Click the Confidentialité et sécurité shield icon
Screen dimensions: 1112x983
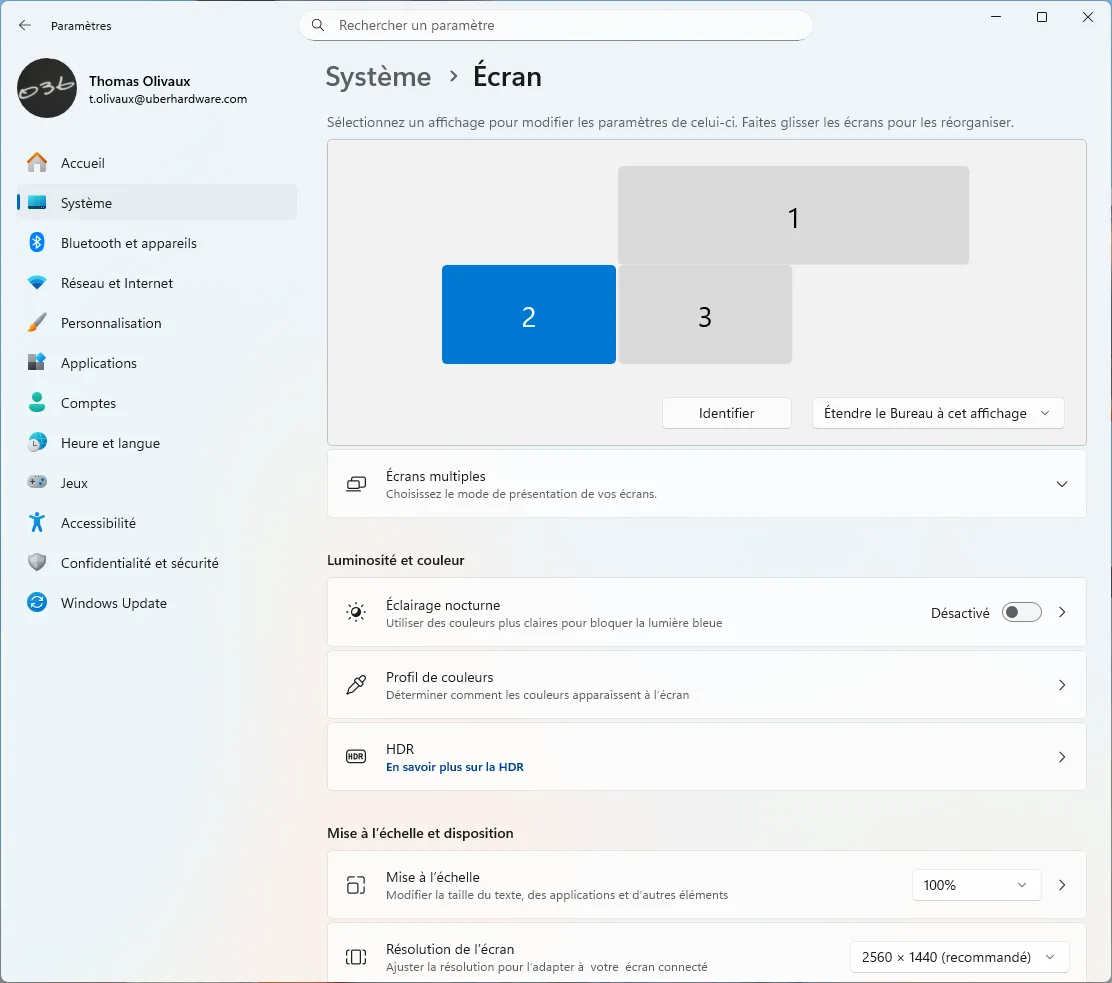[37, 563]
